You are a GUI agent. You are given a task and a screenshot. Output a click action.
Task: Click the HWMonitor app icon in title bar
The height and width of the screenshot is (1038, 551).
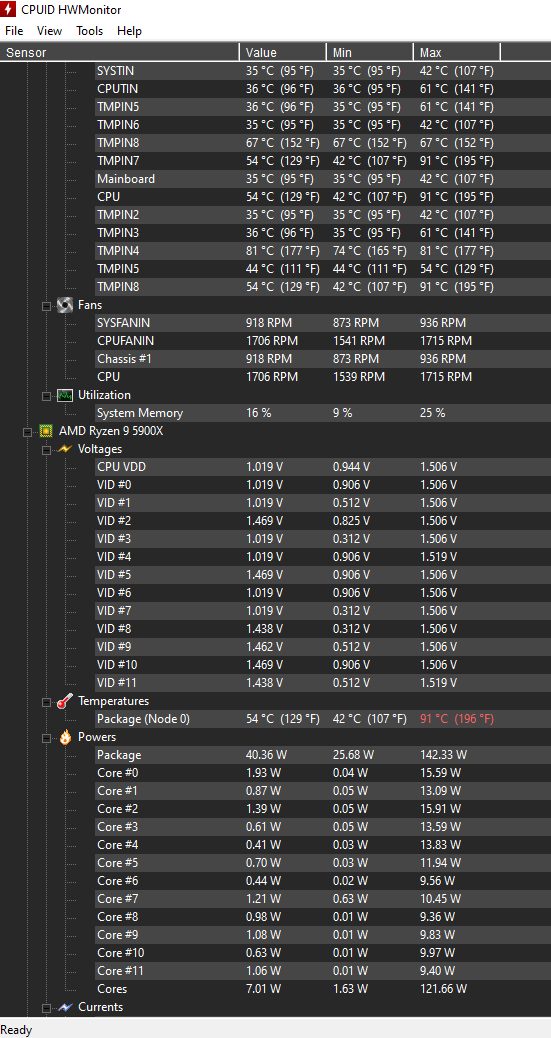[9, 10]
